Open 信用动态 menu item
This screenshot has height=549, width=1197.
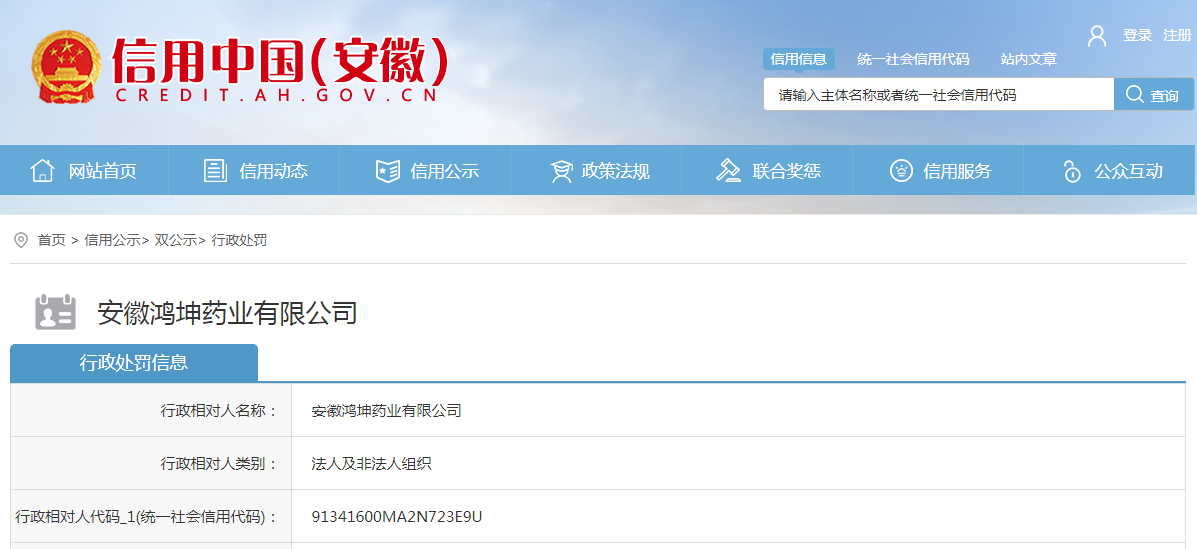[x=274, y=171]
